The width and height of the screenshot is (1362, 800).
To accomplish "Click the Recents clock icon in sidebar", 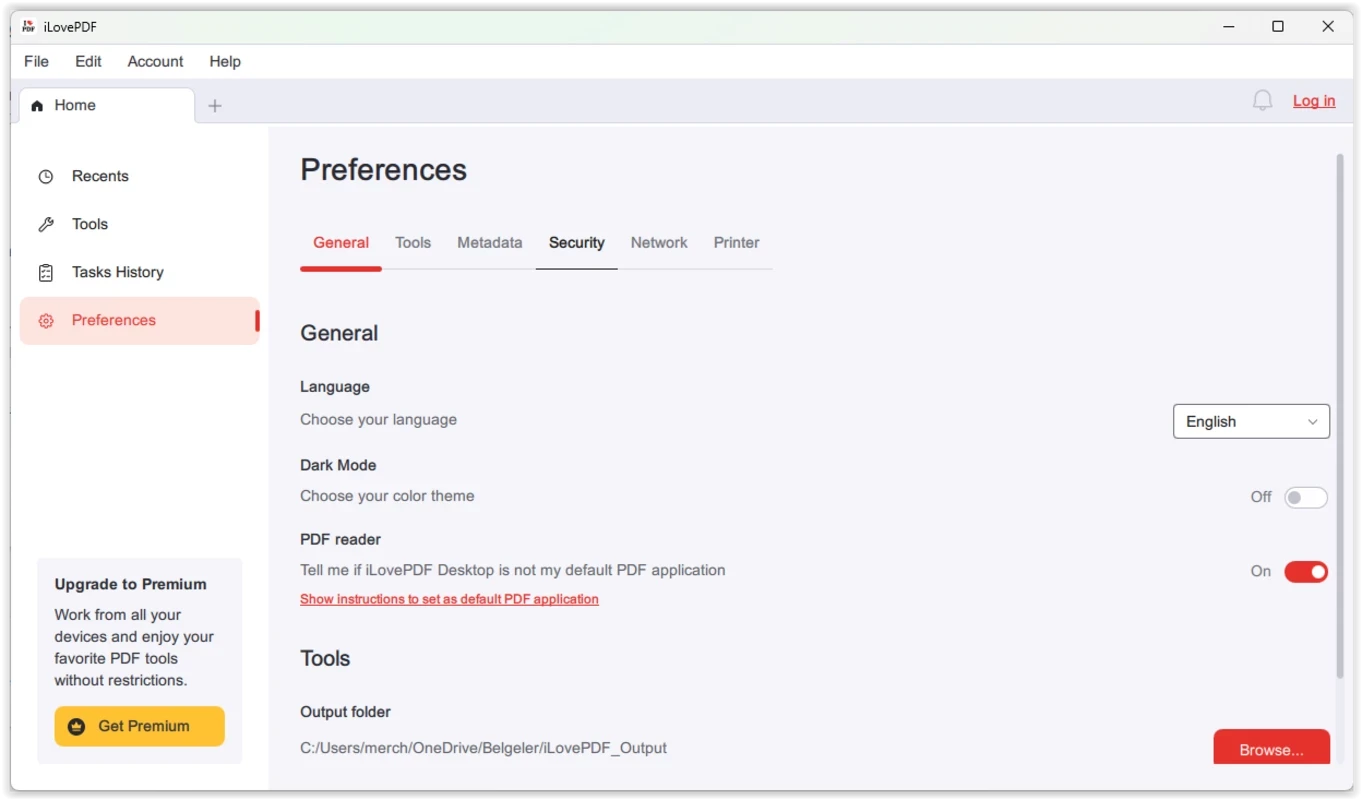I will coord(46,177).
